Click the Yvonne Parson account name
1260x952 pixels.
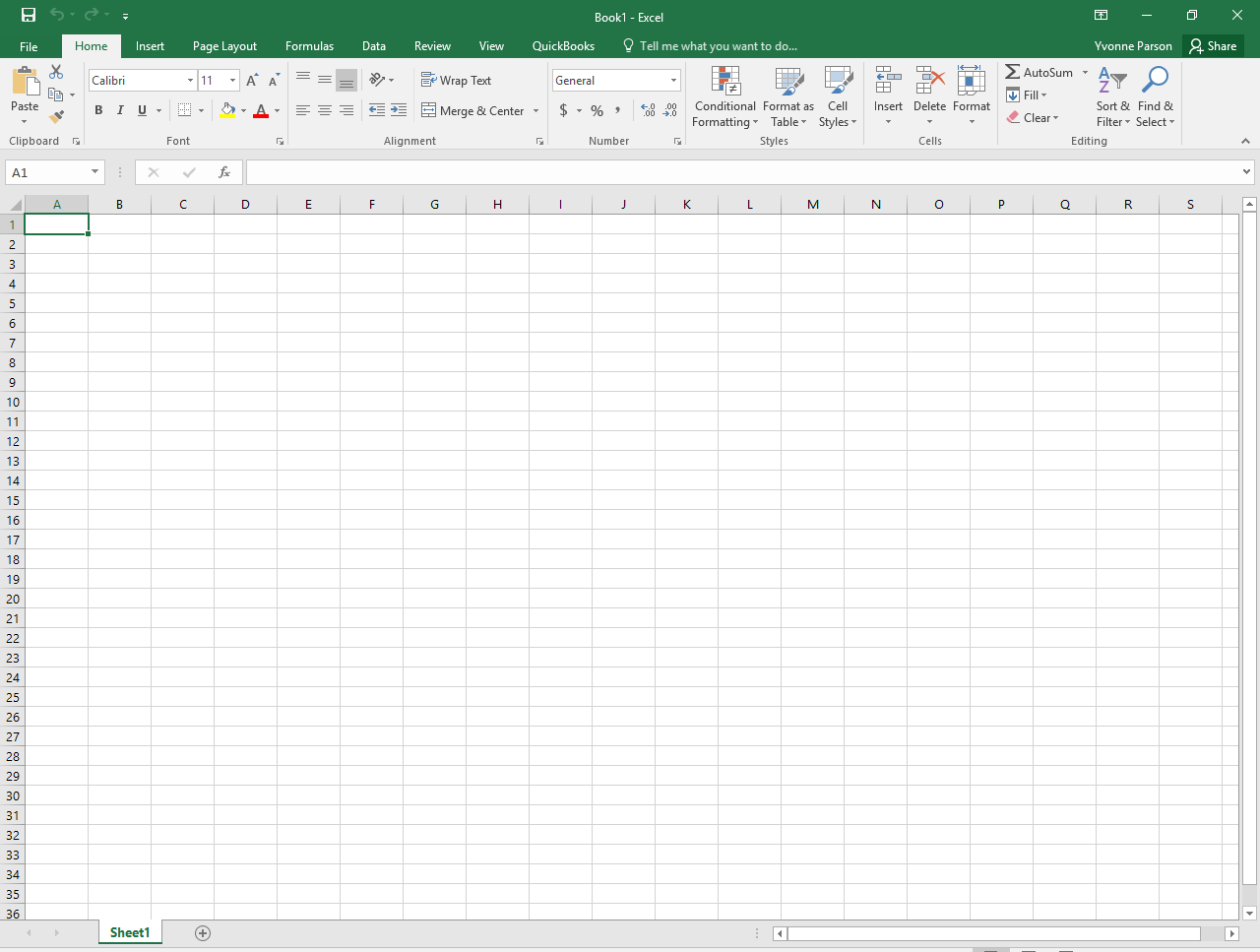point(1133,46)
